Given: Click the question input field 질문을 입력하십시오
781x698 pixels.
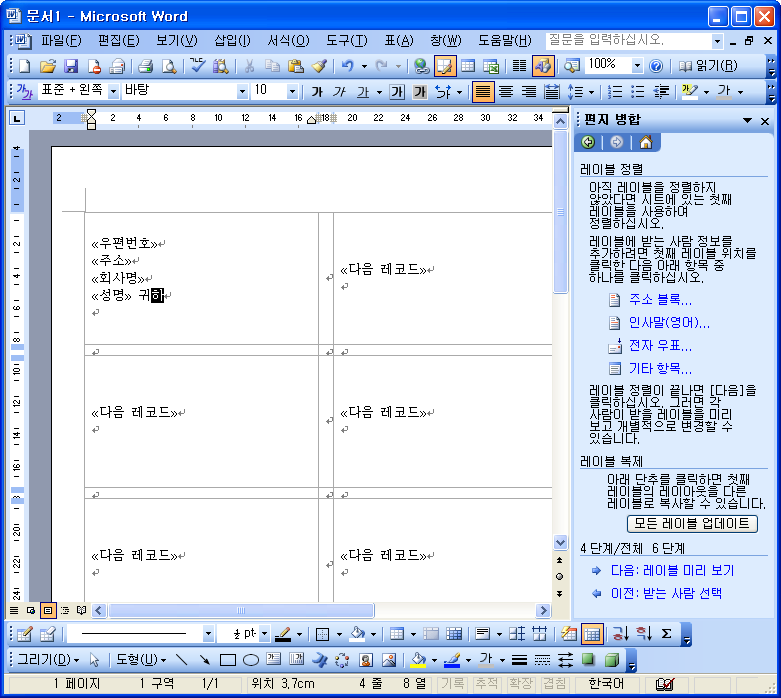Looking at the screenshot, I should tap(630, 41).
